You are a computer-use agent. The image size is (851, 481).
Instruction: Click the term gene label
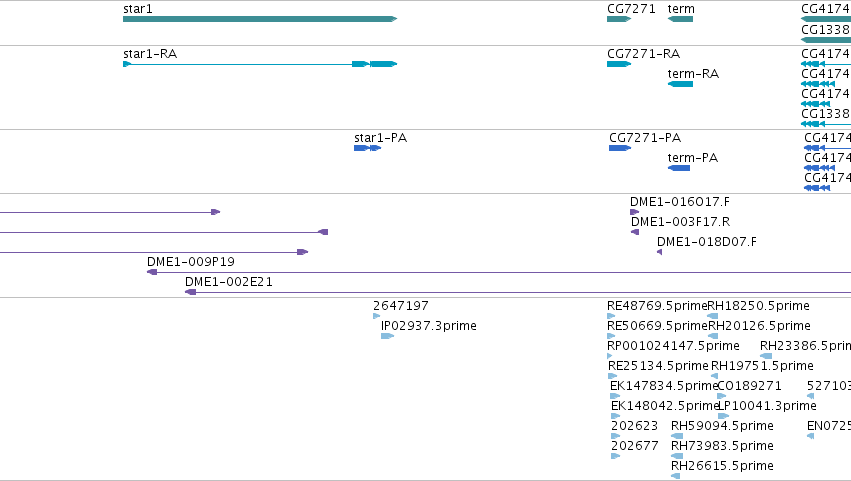tap(681, 9)
